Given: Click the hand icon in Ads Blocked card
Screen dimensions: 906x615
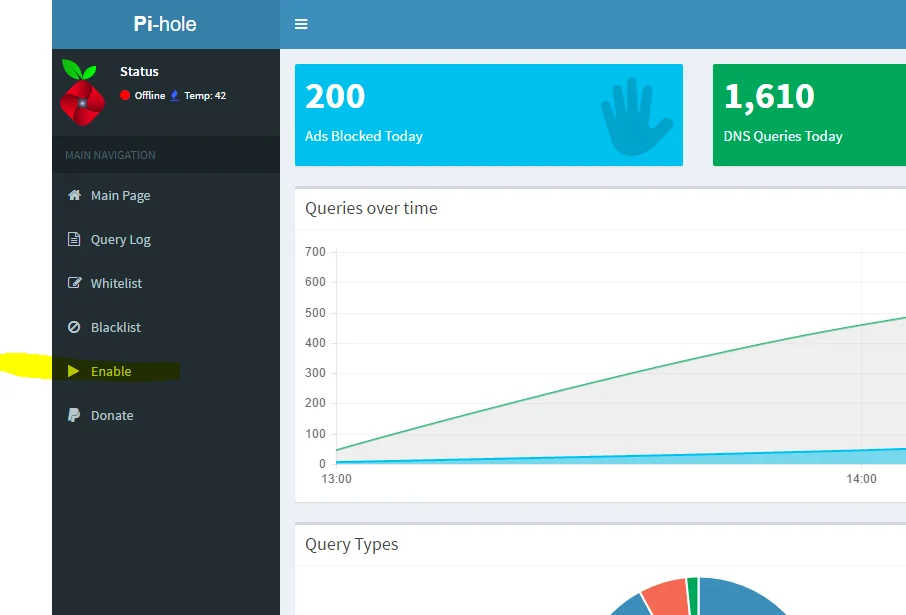Looking at the screenshot, I should (x=636, y=117).
